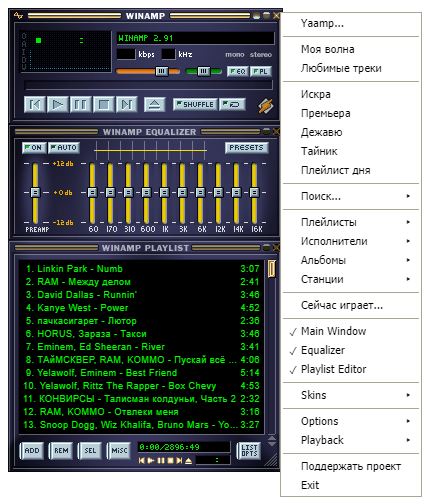Expand the Skins submenu
Image resolution: width=431 pixels, height=504 pixels.
tap(351, 395)
